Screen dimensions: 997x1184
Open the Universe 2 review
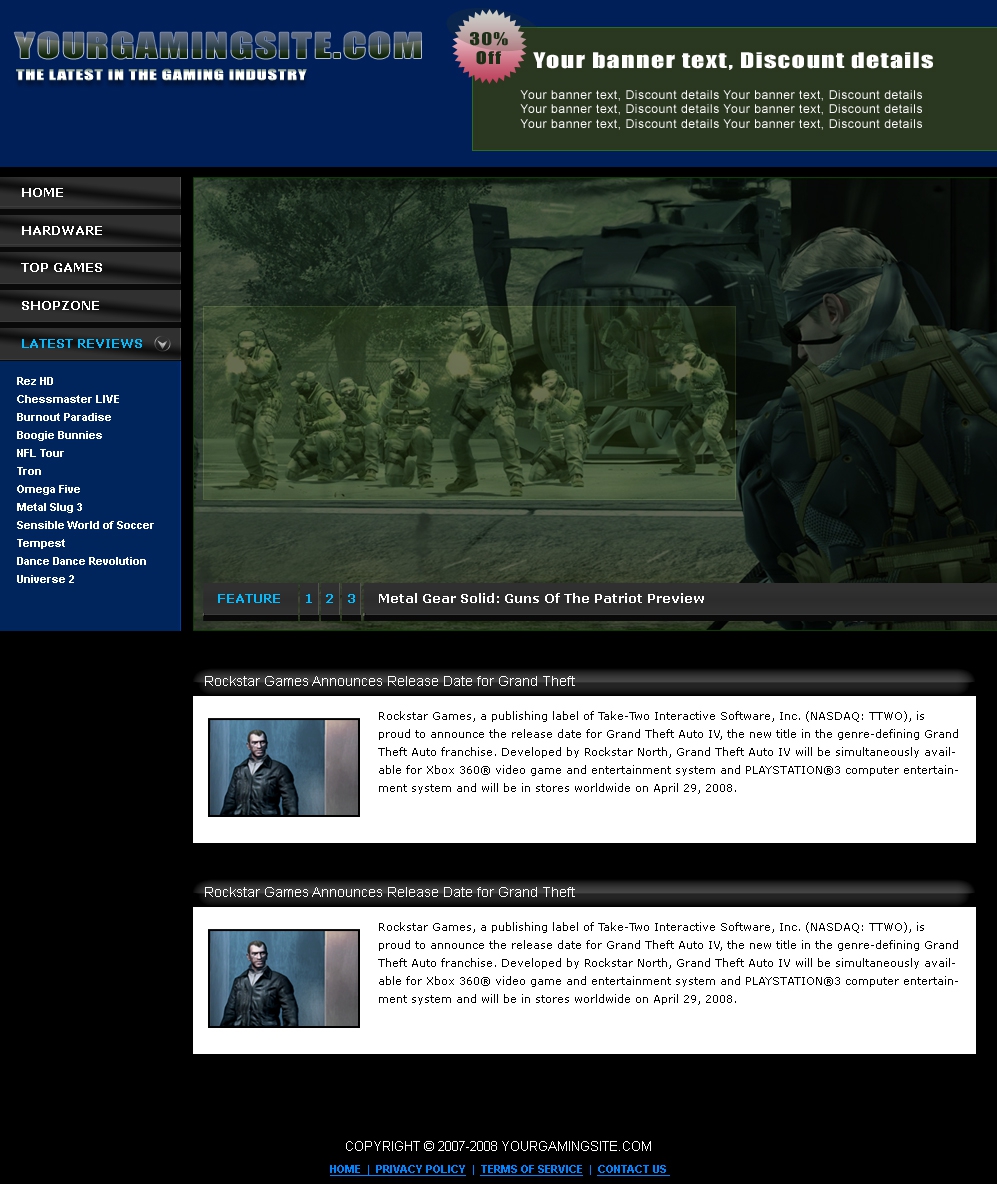[x=45, y=580]
